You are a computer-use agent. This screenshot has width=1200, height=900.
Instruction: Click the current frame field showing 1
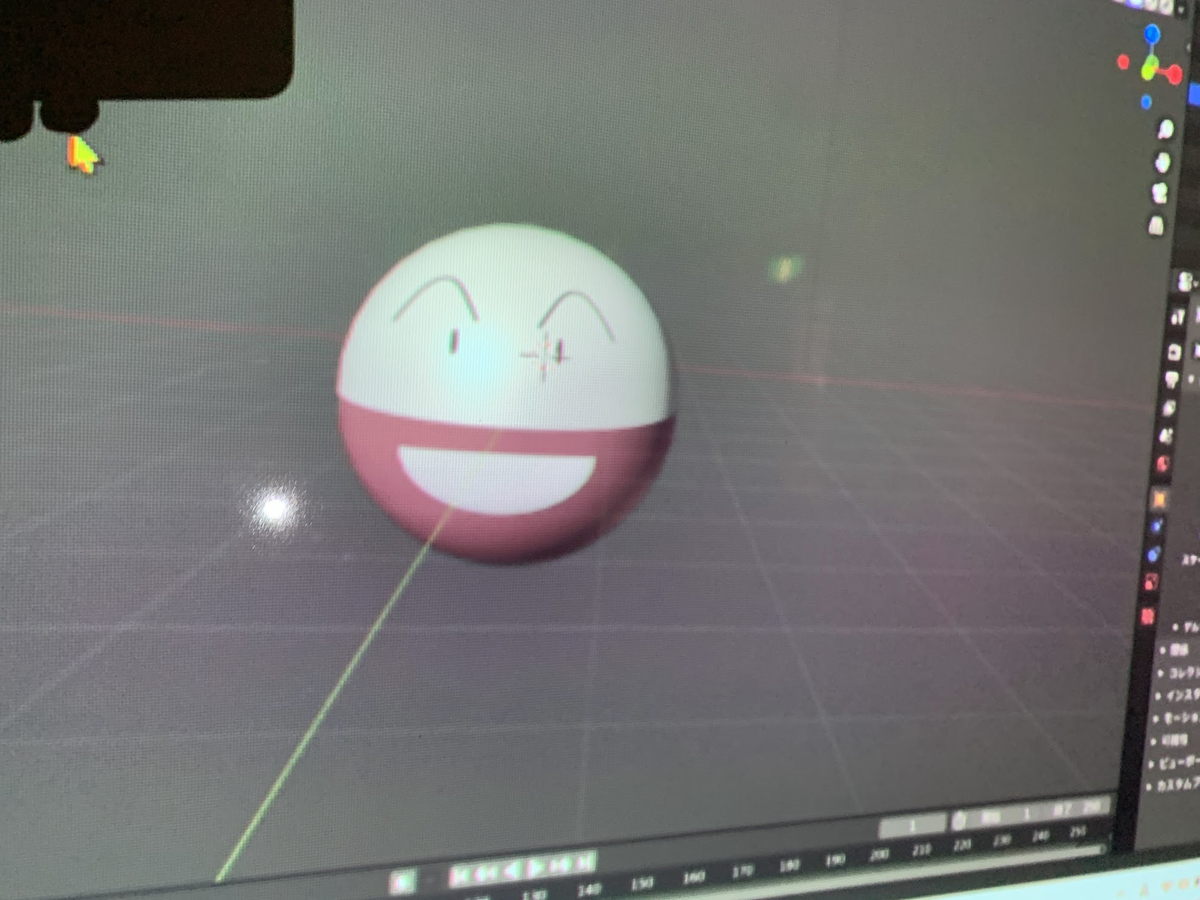pyautogui.click(x=913, y=826)
